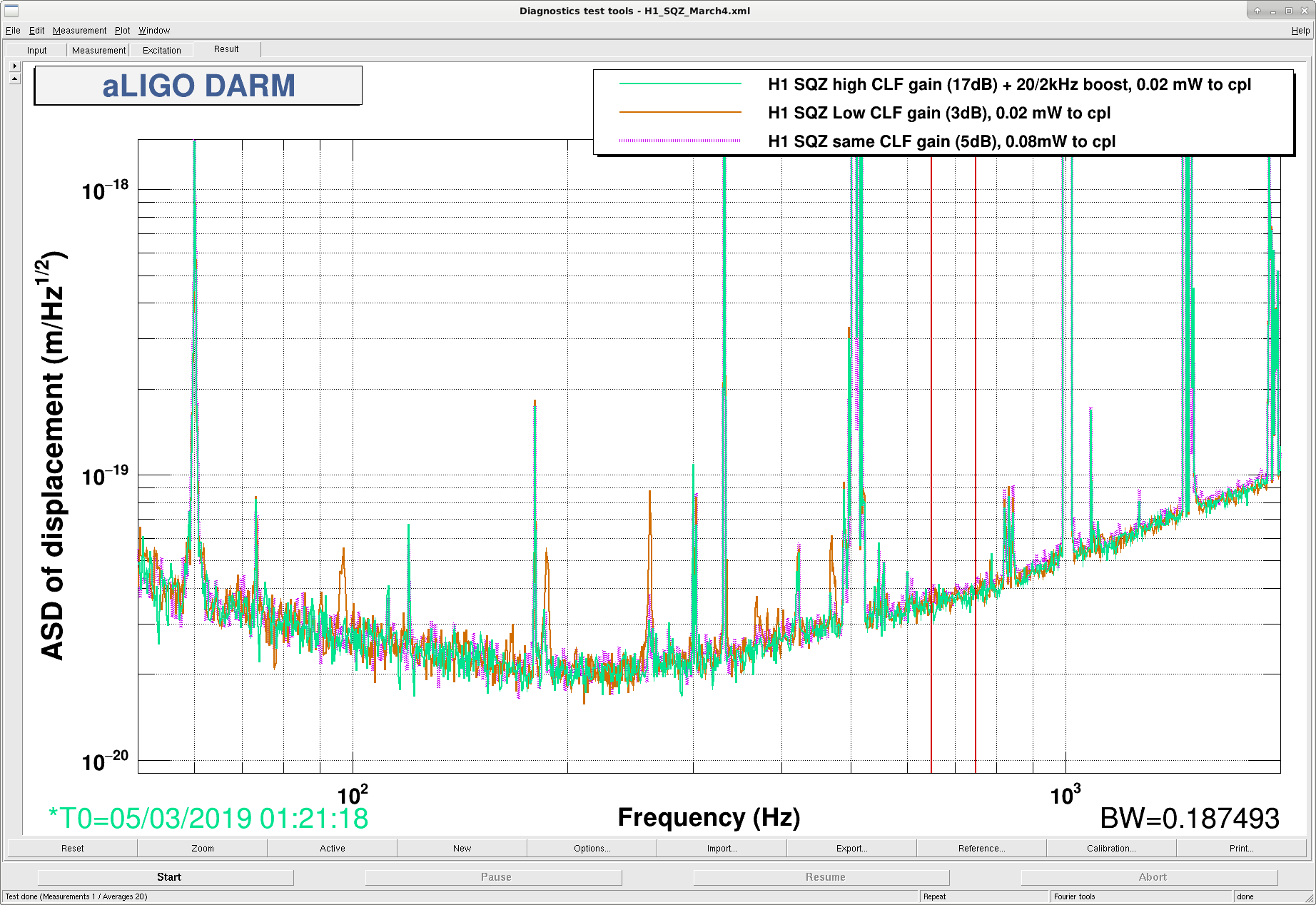Open the Plot menu

[123, 31]
